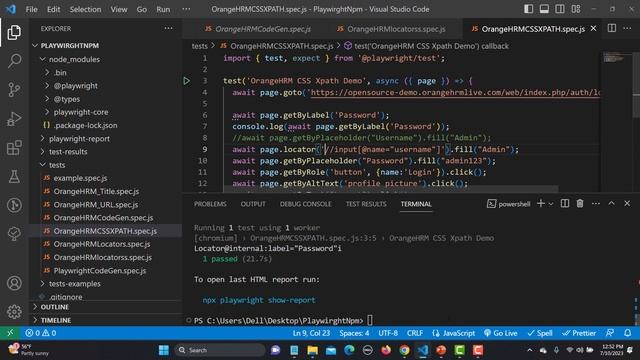This screenshot has width=640, height=360.
Task: Click the Windows taskbar search box
Action: (219, 350)
